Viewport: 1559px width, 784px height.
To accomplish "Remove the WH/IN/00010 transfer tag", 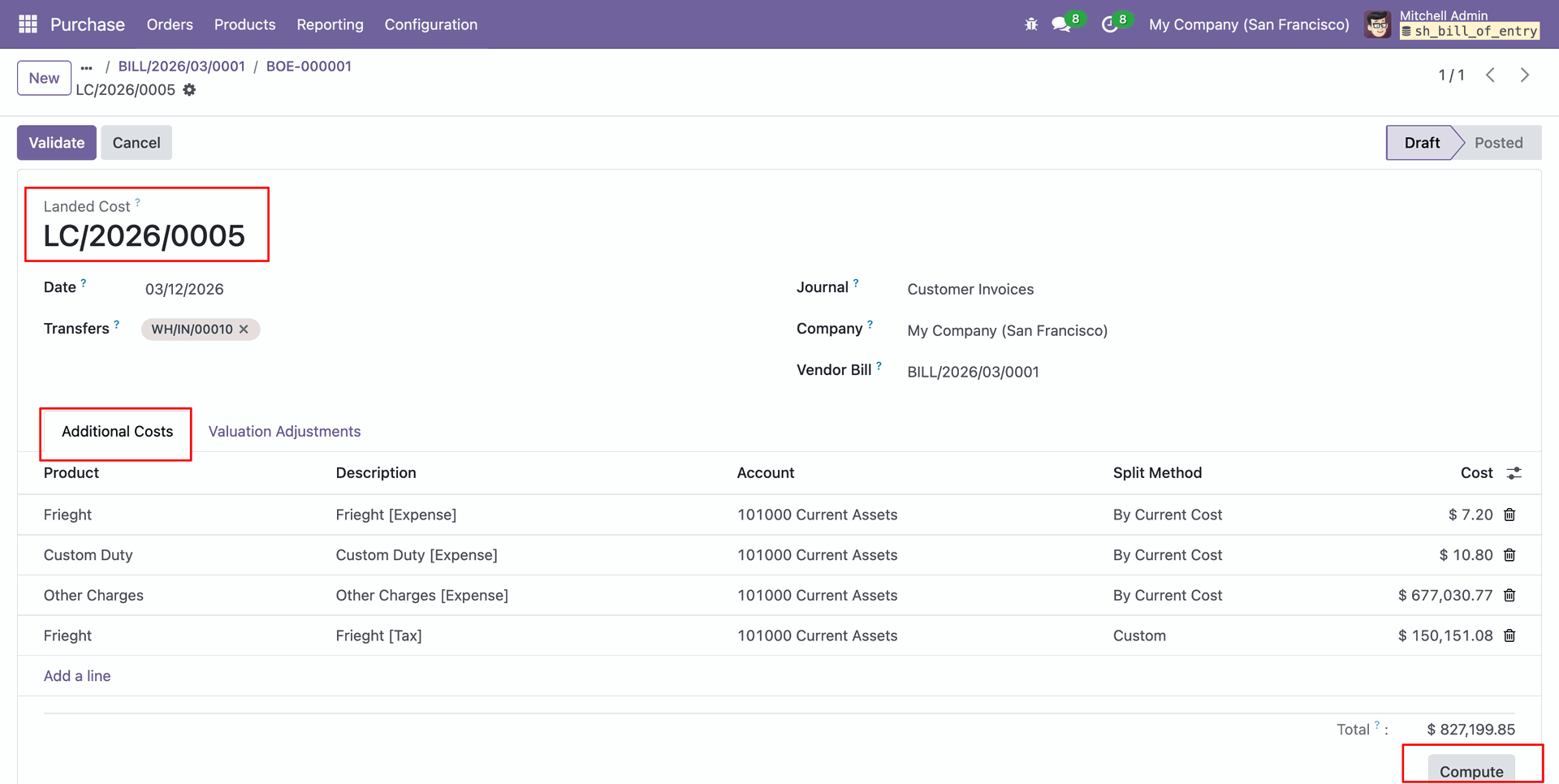I will click(244, 330).
